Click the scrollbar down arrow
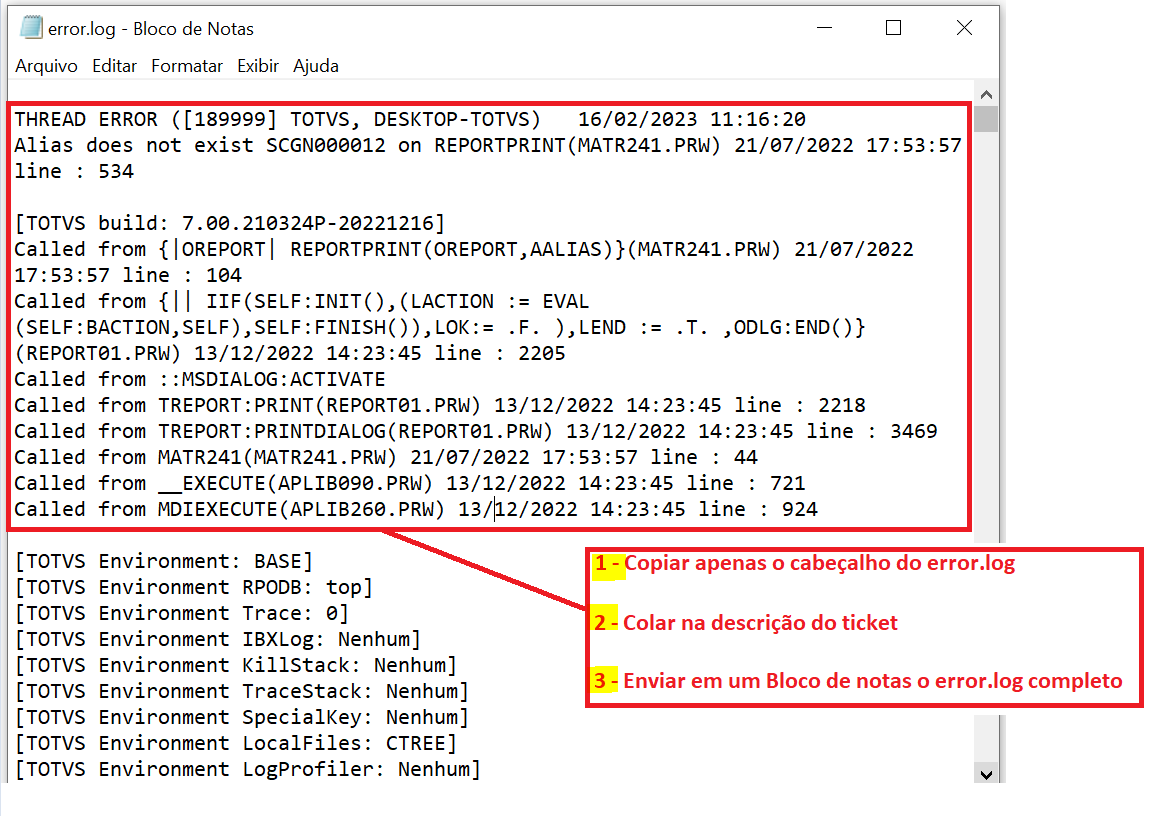The image size is (1154, 816). [986, 774]
